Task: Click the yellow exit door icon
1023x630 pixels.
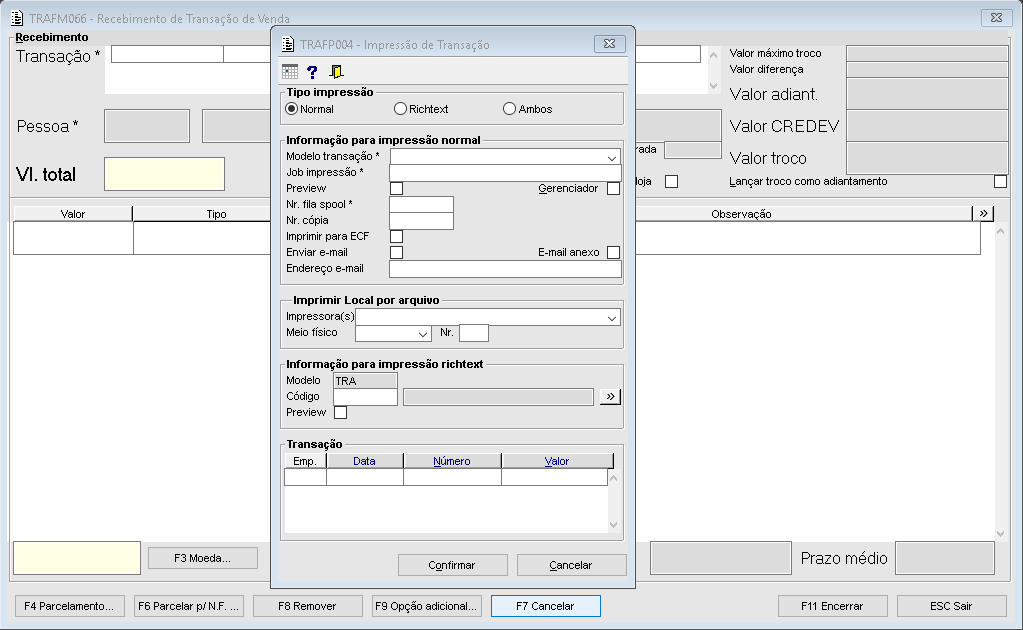Action: (x=336, y=72)
